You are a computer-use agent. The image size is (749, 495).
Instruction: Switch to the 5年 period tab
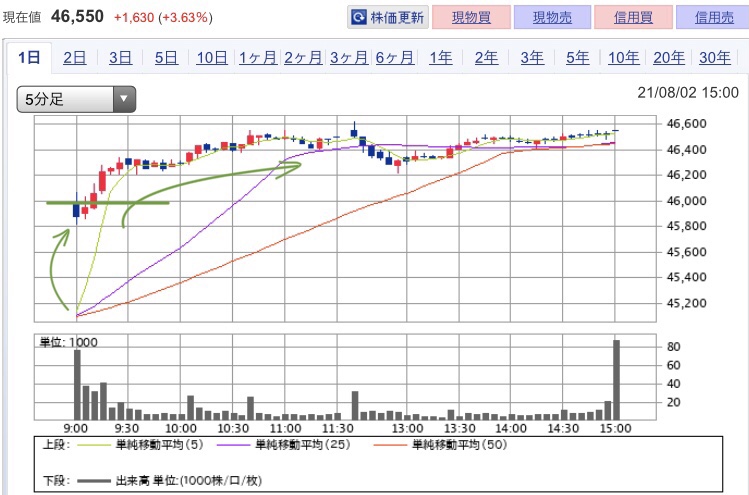tap(578, 58)
